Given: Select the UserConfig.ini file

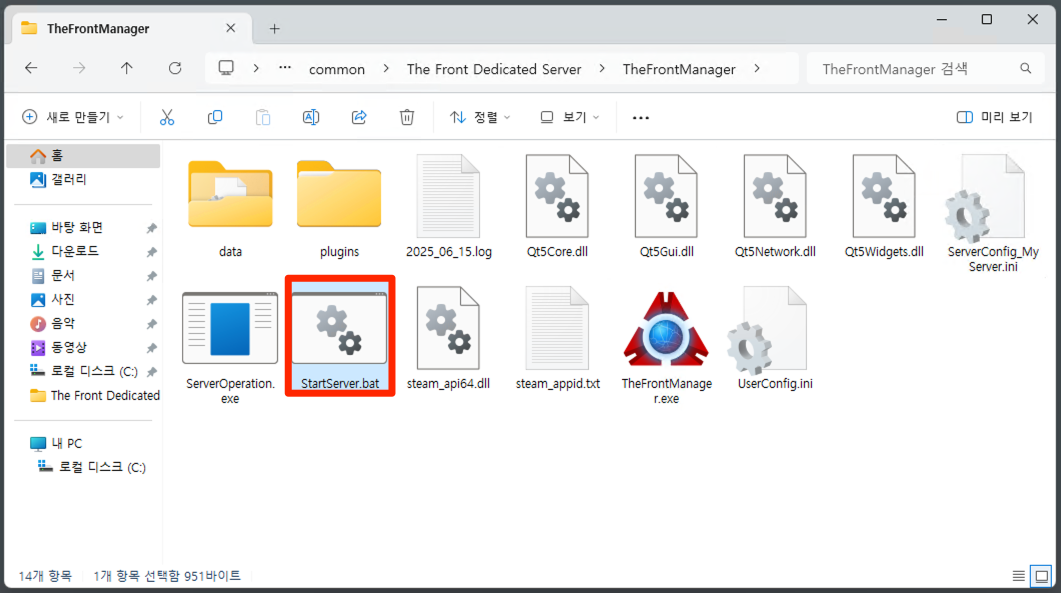Looking at the screenshot, I should (775, 338).
